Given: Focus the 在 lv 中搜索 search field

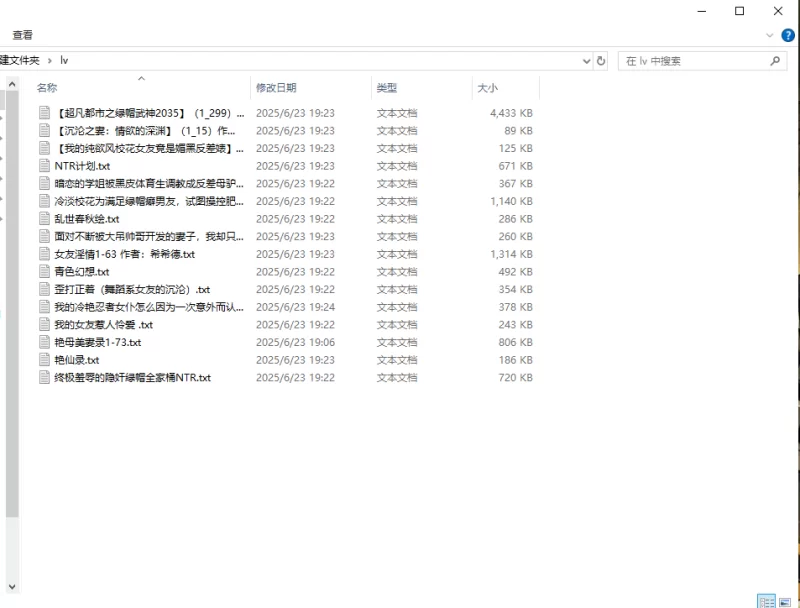Looking at the screenshot, I should coord(690,61).
